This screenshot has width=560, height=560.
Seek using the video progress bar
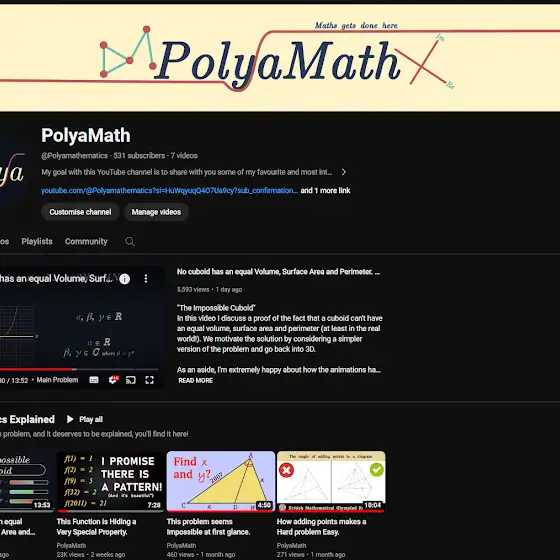pos(79,369)
